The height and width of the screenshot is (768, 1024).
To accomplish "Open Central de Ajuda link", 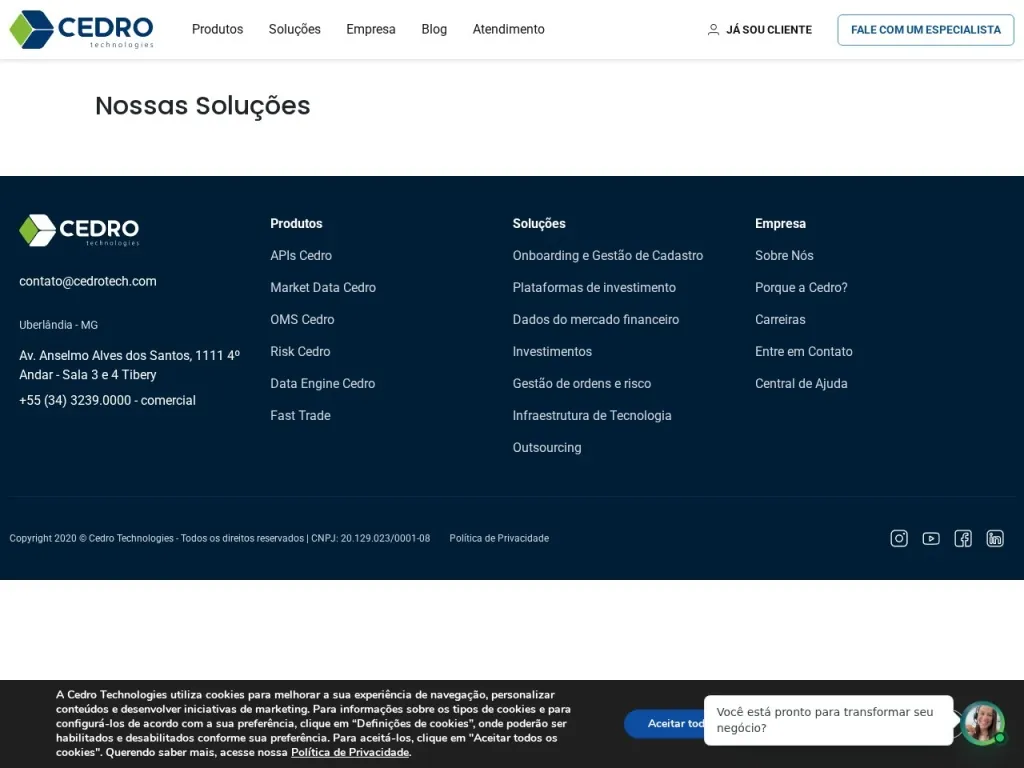I will tap(801, 383).
